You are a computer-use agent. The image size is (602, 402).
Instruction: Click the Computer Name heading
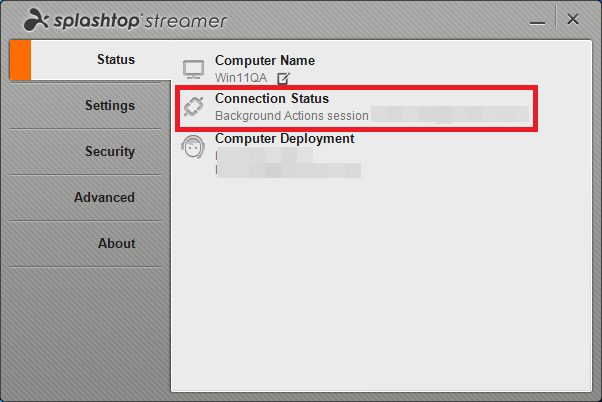[x=265, y=60]
